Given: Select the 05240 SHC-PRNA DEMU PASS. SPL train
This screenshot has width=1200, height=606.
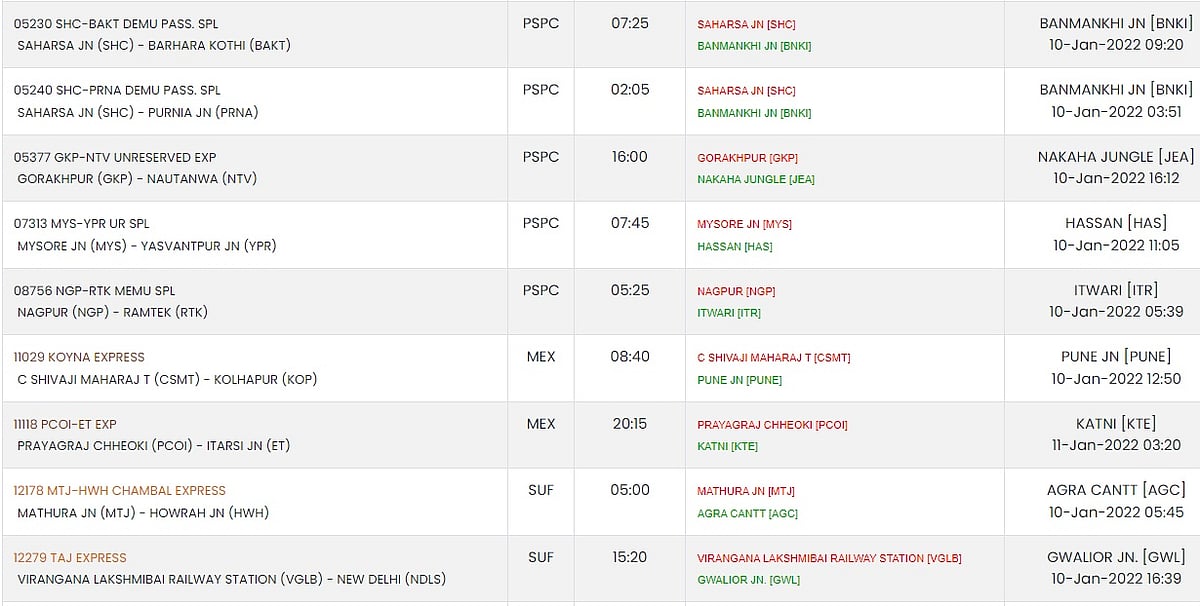Looking at the screenshot, I should click(x=117, y=90).
